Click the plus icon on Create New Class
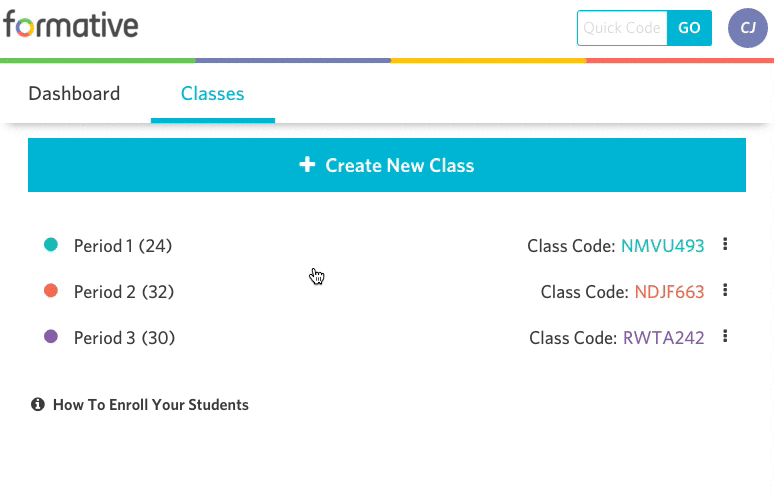Image resolution: width=774 pixels, height=500 pixels. point(307,164)
